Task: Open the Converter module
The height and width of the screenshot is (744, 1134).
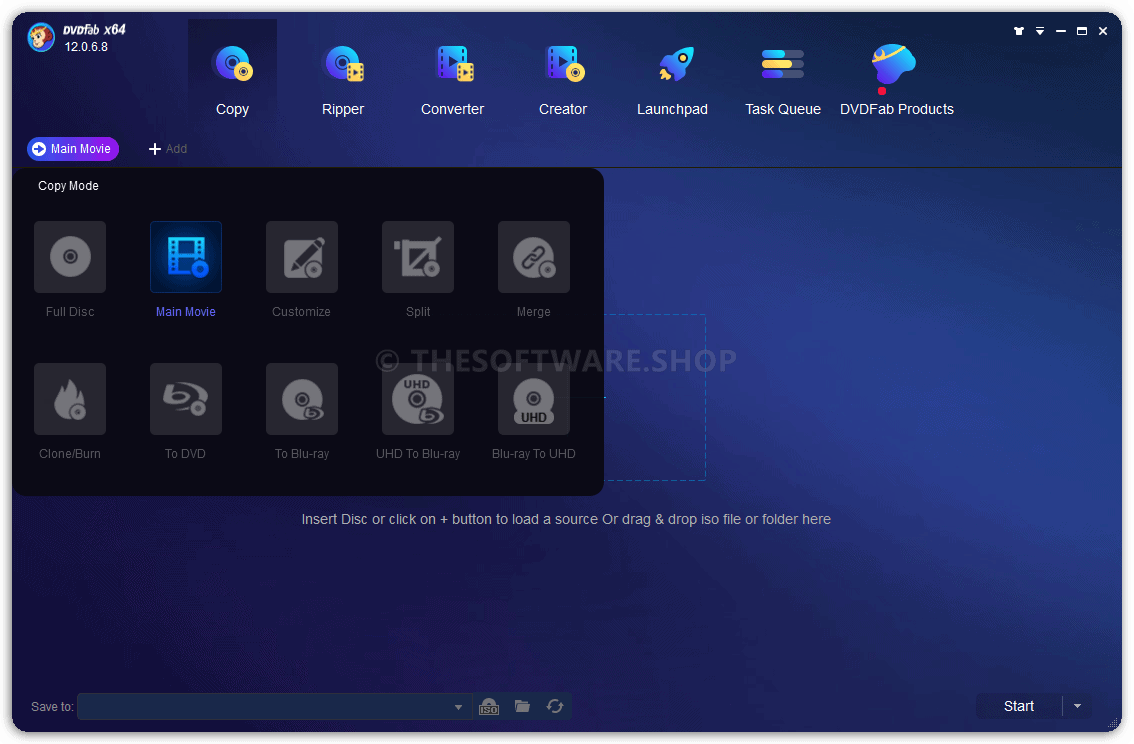Action: tap(453, 80)
